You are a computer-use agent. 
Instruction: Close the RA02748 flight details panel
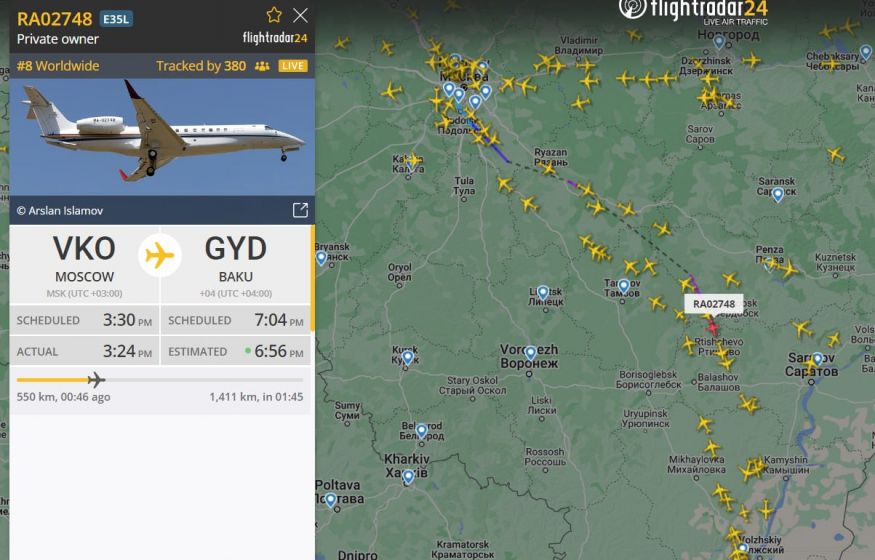click(x=300, y=15)
